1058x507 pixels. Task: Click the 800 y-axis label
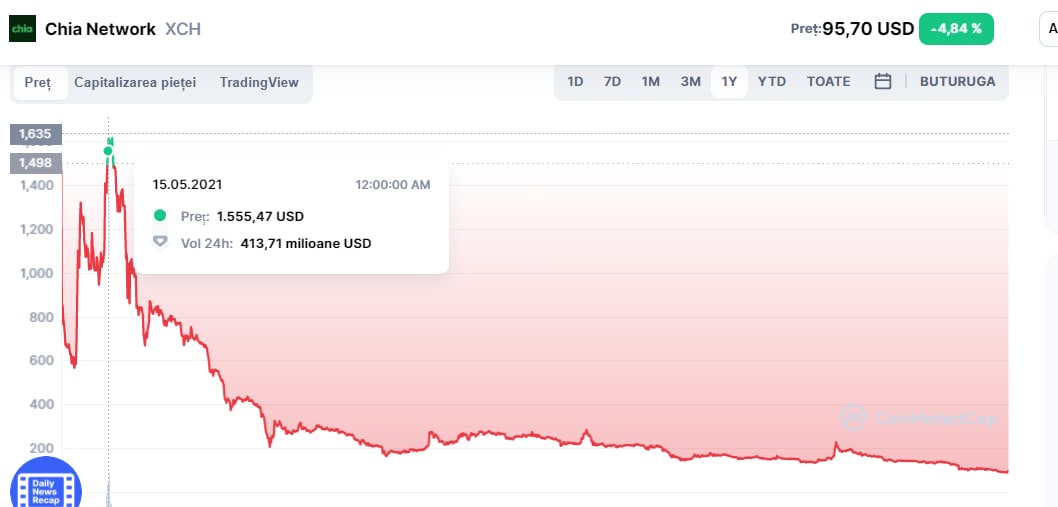pos(43,317)
